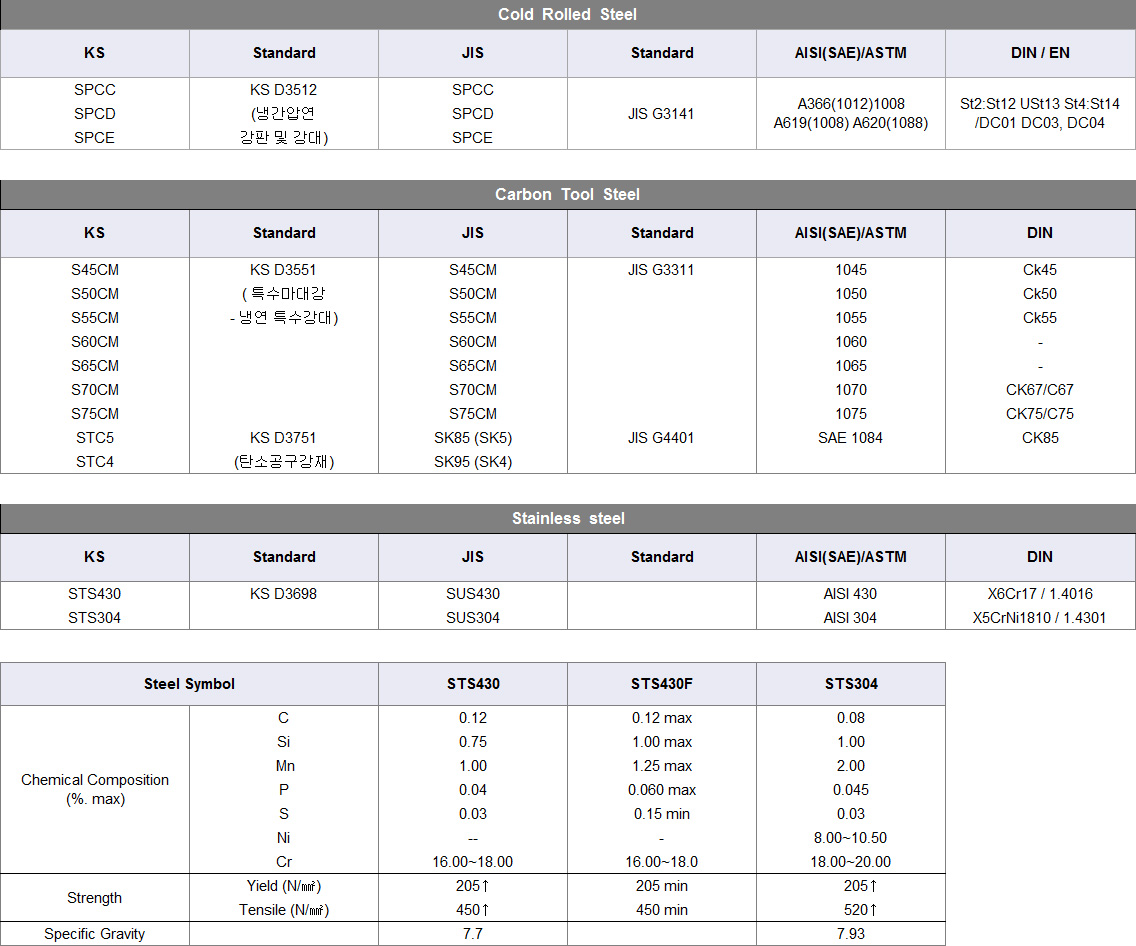Image resolution: width=1136 pixels, height=946 pixels.
Task: Click the Chemical Composition row label
Action: [95, 790]
